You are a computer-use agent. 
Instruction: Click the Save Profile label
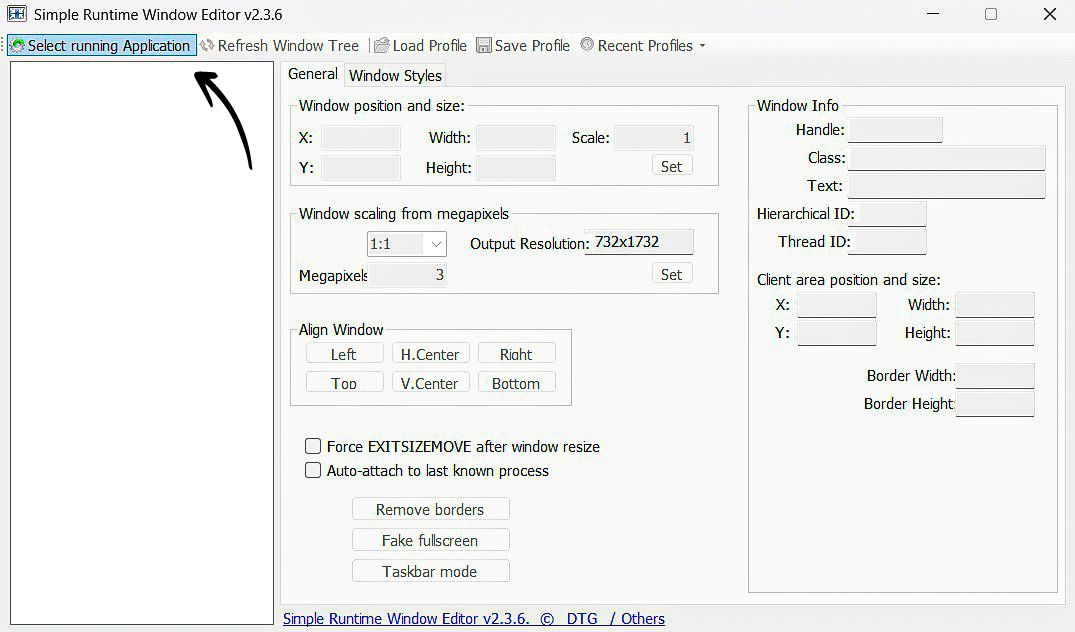[x=532, y=46]
